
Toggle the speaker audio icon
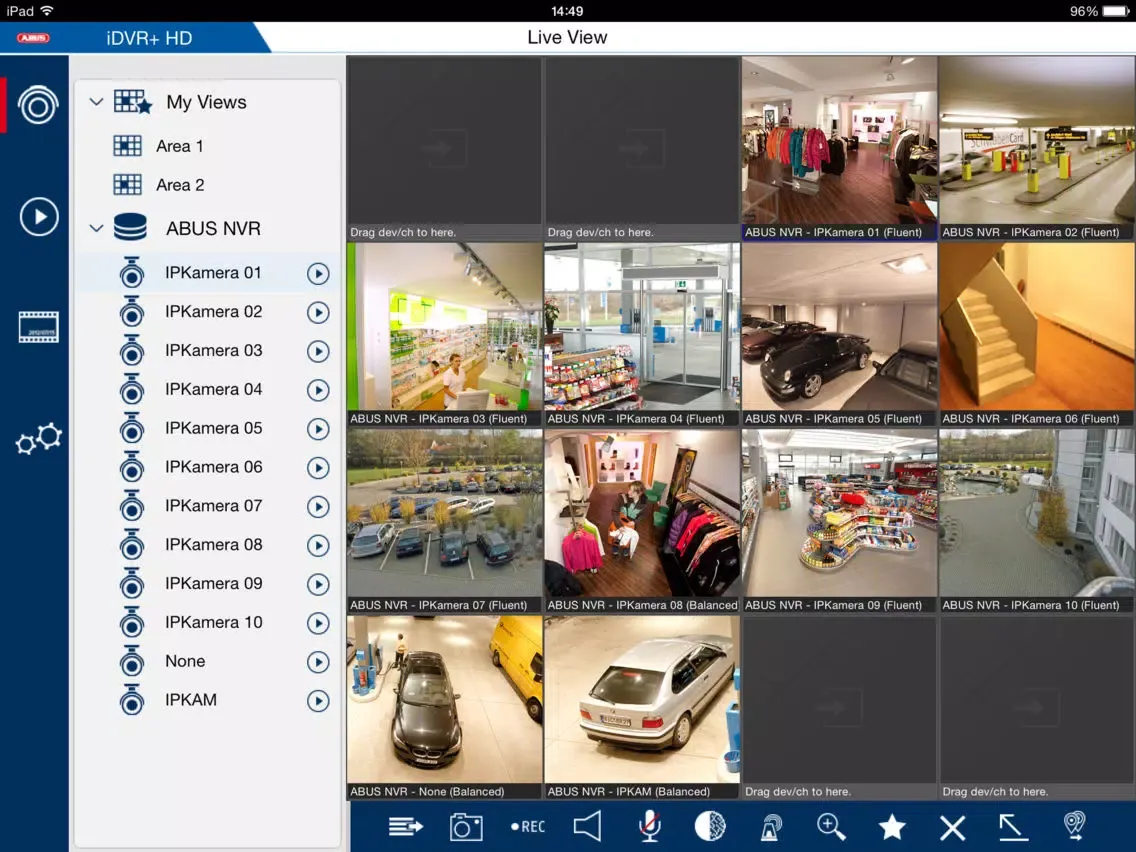coord(588,826)
